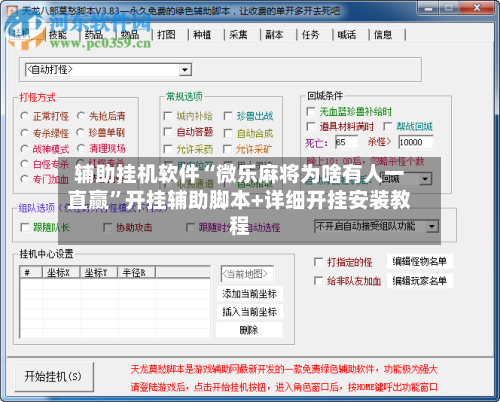Viewport: 500px width, 402px height.
Task: Click 插入当前坐标 button
Action: click(249, 312)
